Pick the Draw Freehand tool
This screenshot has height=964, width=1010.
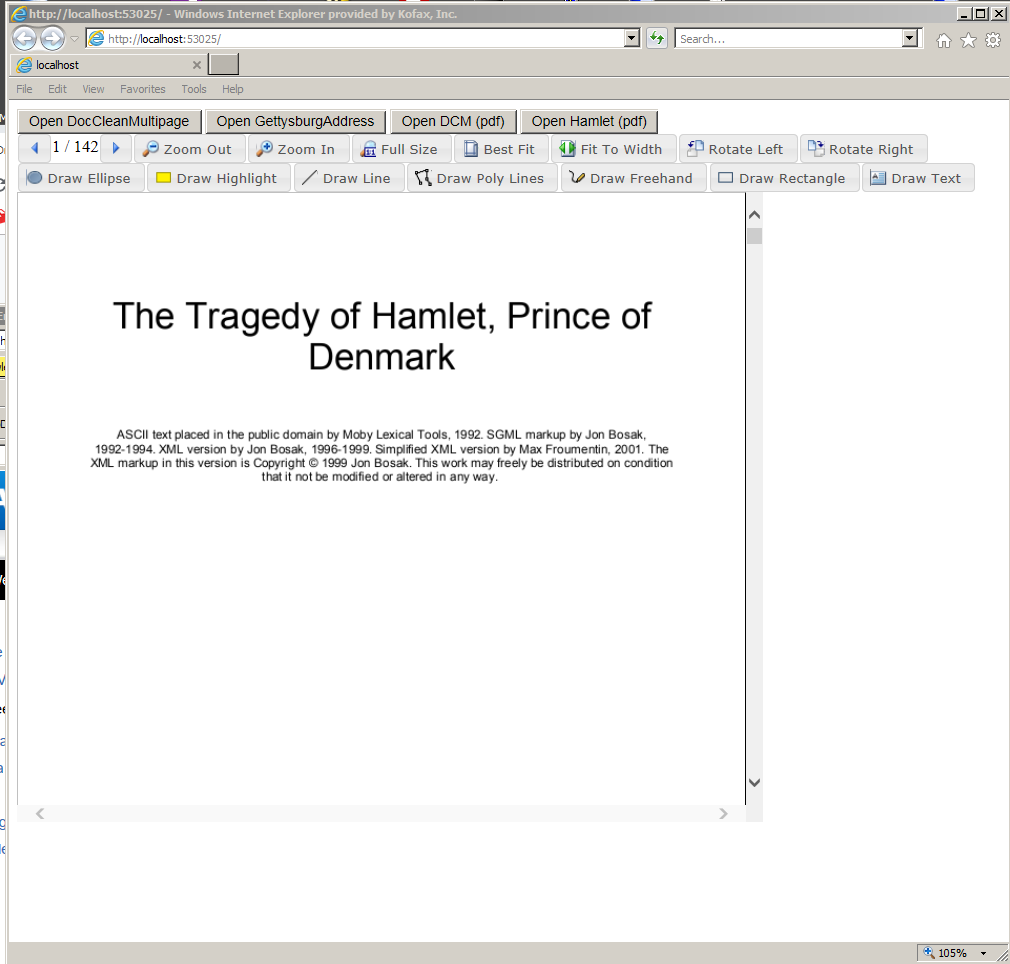point(632,178)
